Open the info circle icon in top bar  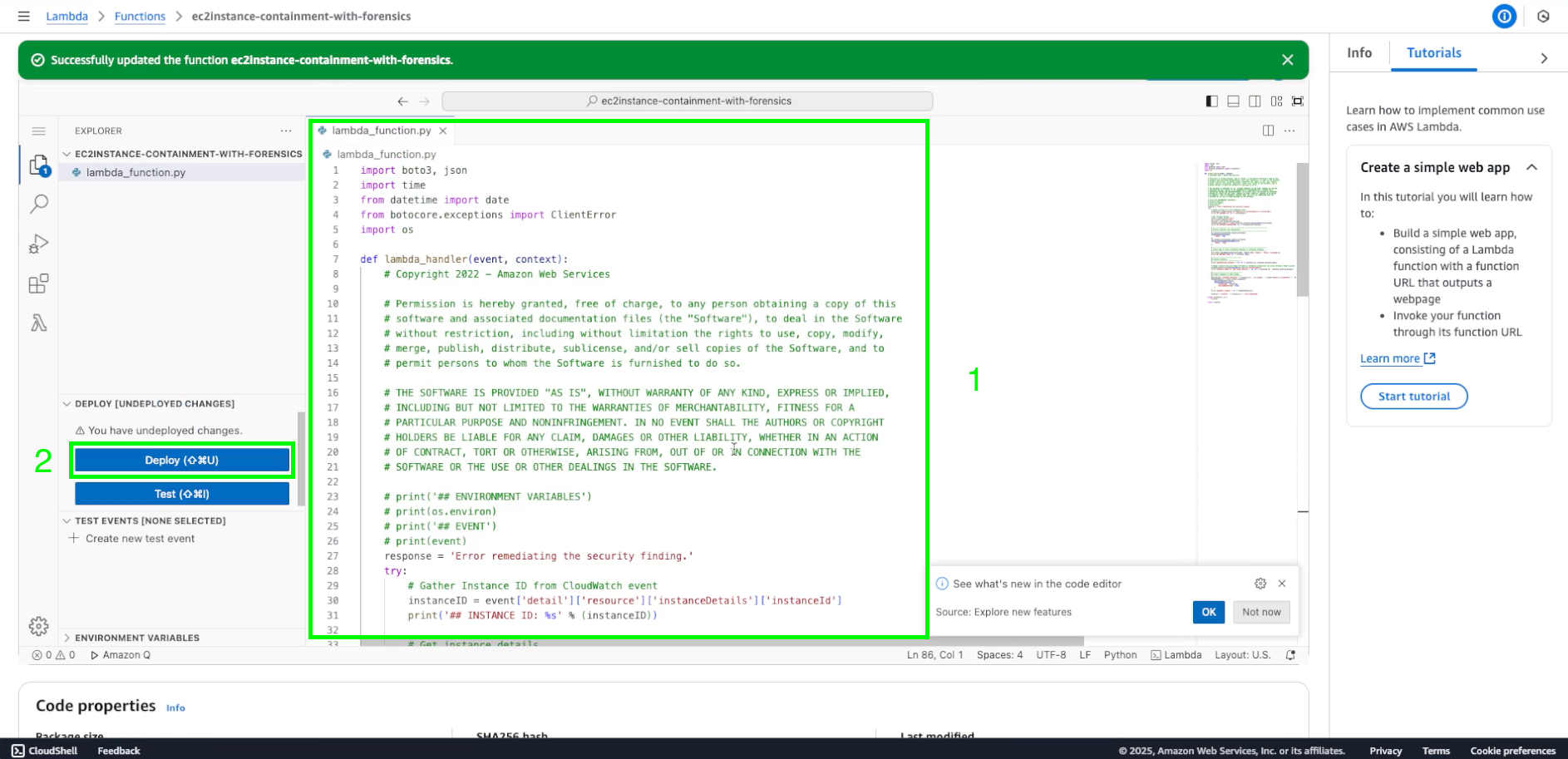point(1504,16)
